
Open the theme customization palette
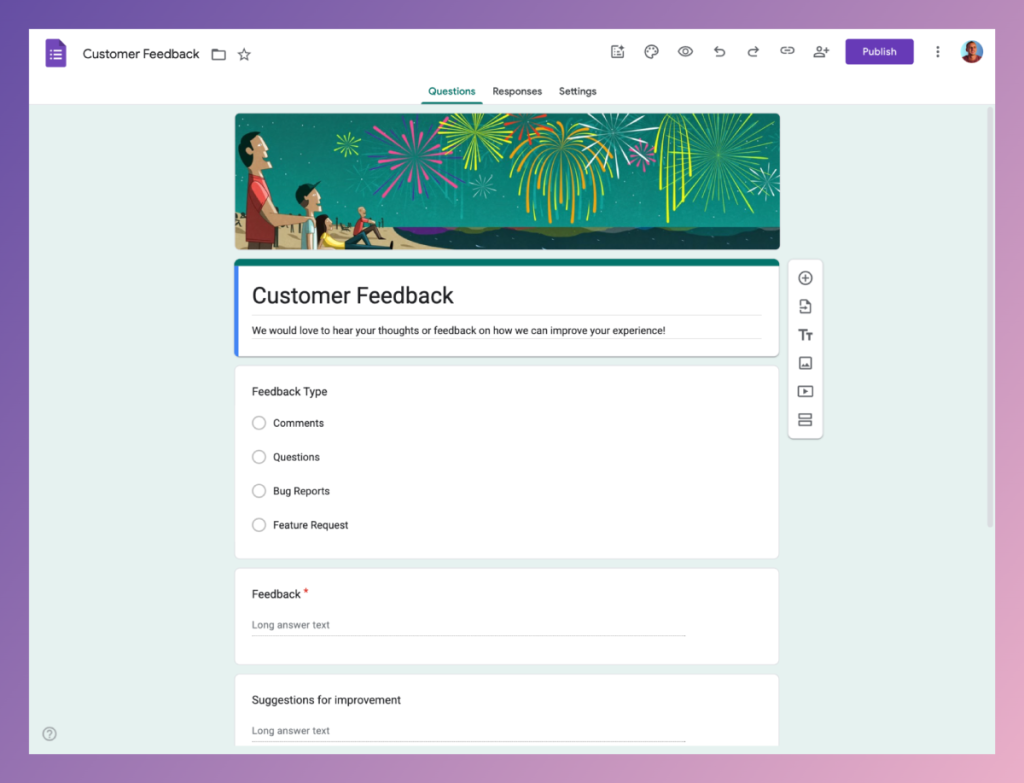651,51
